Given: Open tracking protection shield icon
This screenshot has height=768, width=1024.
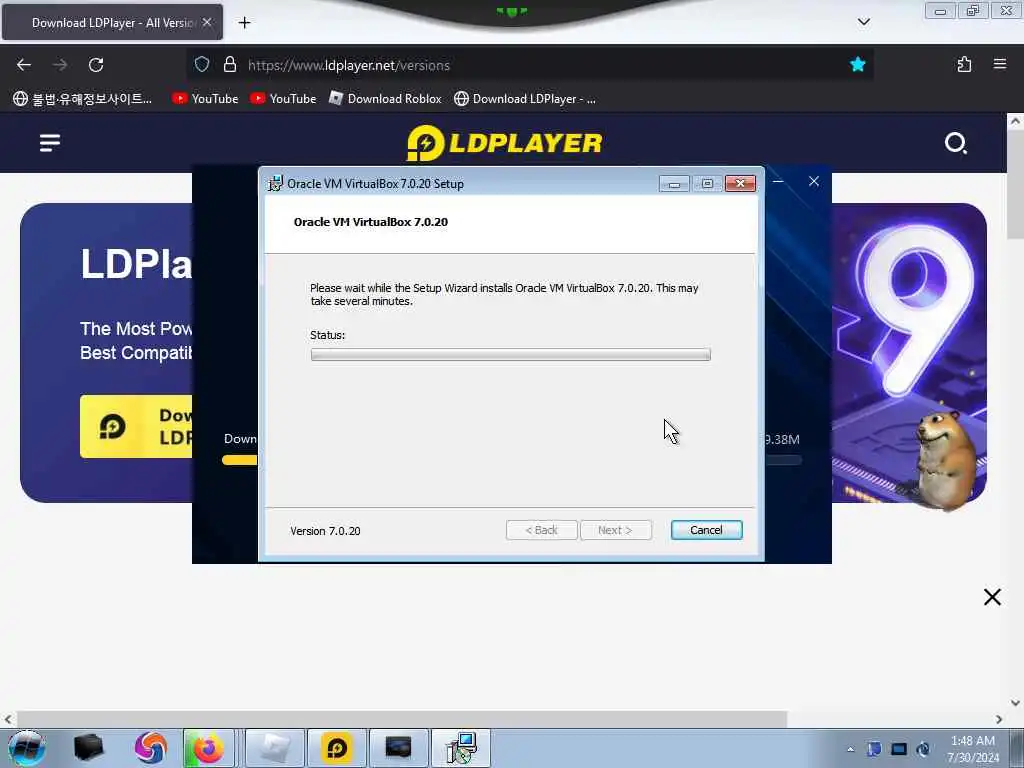Looking at the screenshot, I should click(202, 65).
